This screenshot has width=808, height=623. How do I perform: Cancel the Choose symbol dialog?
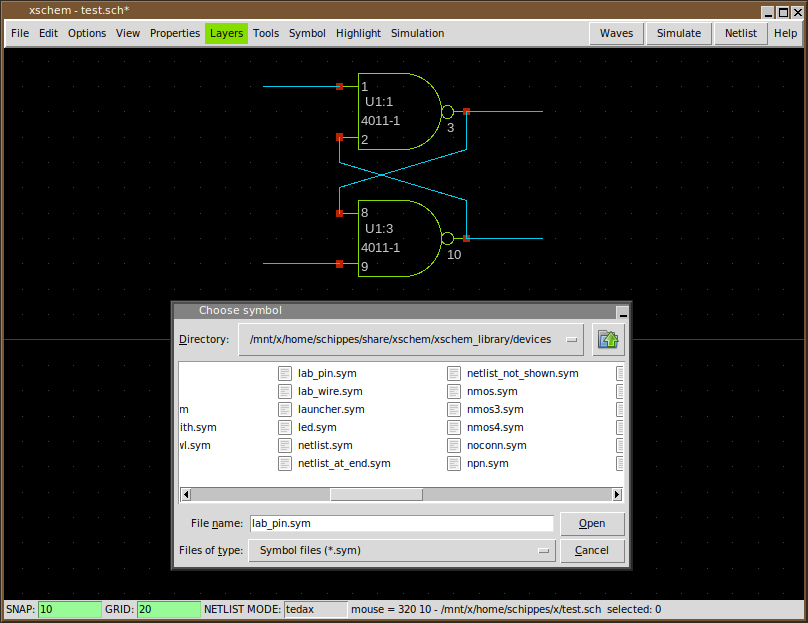tap(592, 551)
